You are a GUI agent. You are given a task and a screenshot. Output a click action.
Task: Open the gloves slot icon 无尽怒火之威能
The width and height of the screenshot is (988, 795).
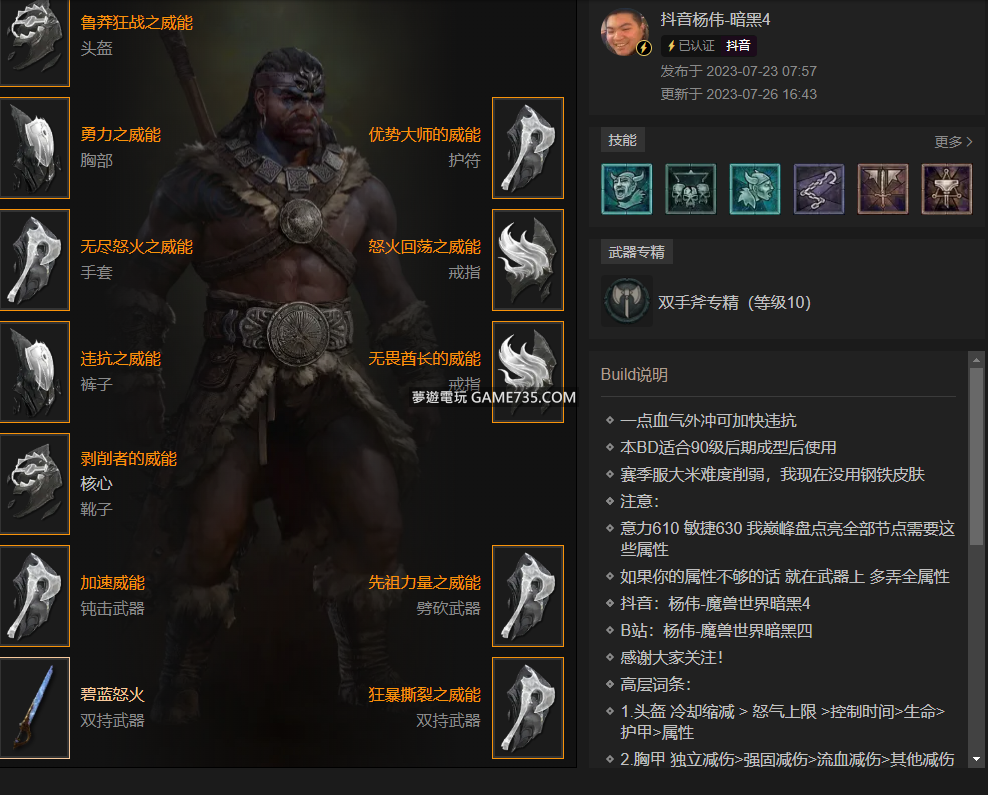coord(34,260)
